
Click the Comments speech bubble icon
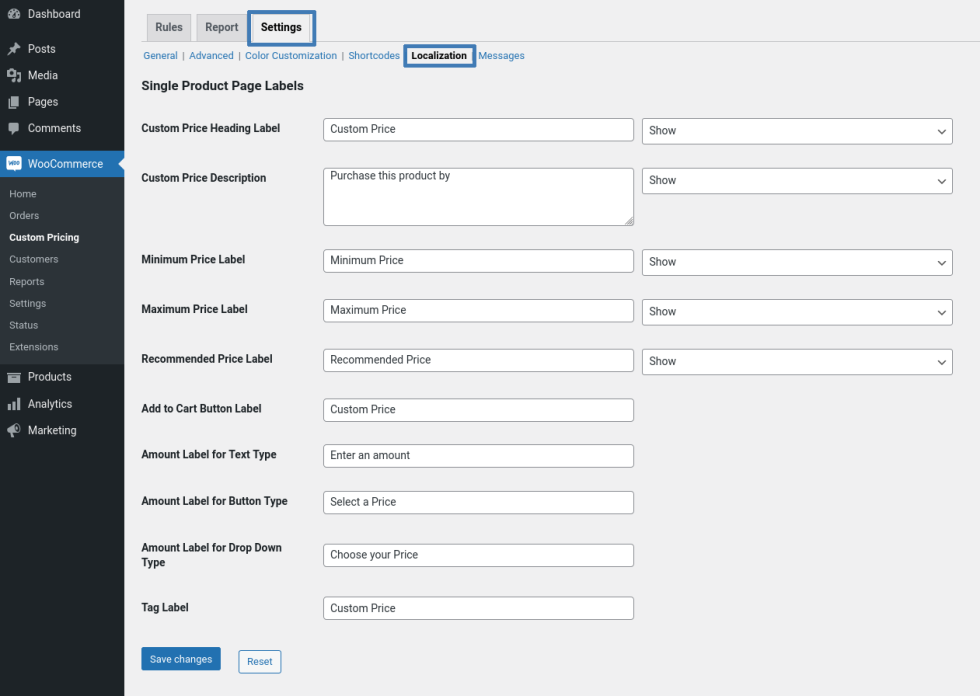(14, 128)
